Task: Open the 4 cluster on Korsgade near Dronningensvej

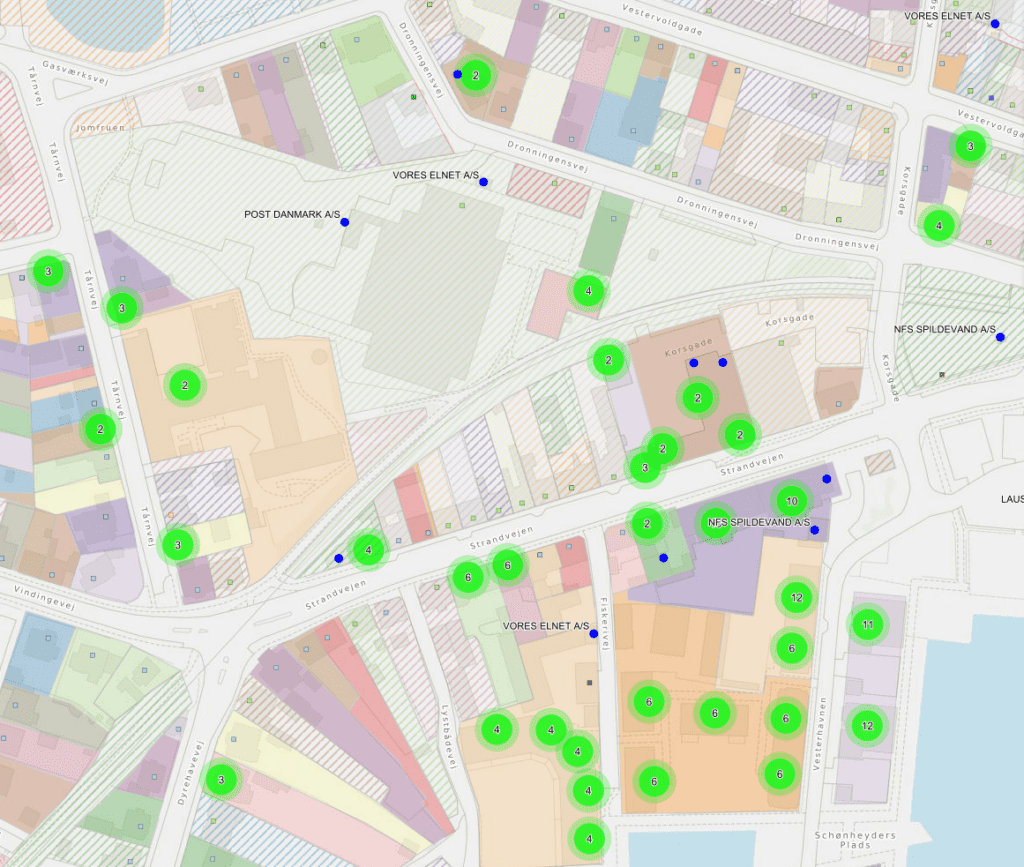Action: click(938, 225)
